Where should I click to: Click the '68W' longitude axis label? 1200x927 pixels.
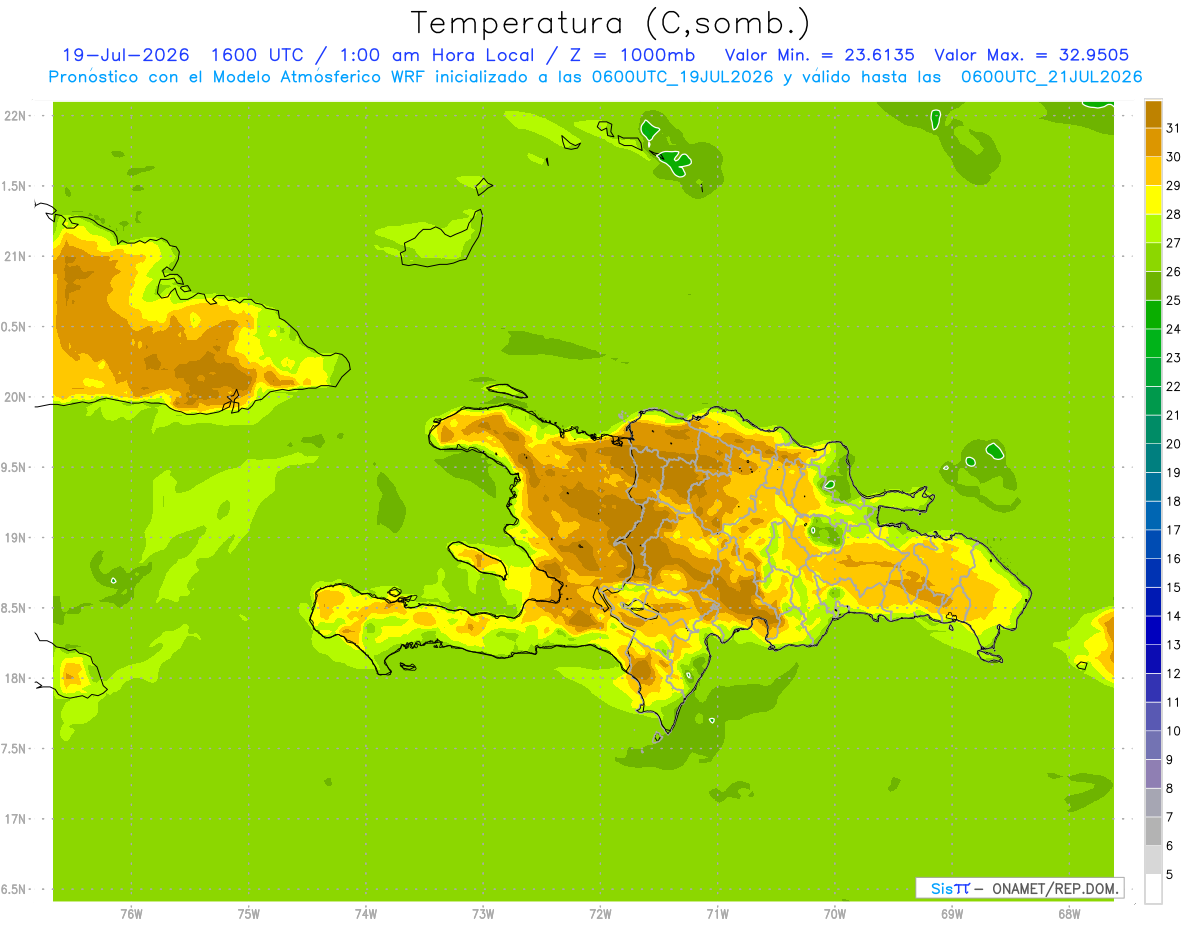[x=1068, y=913]
